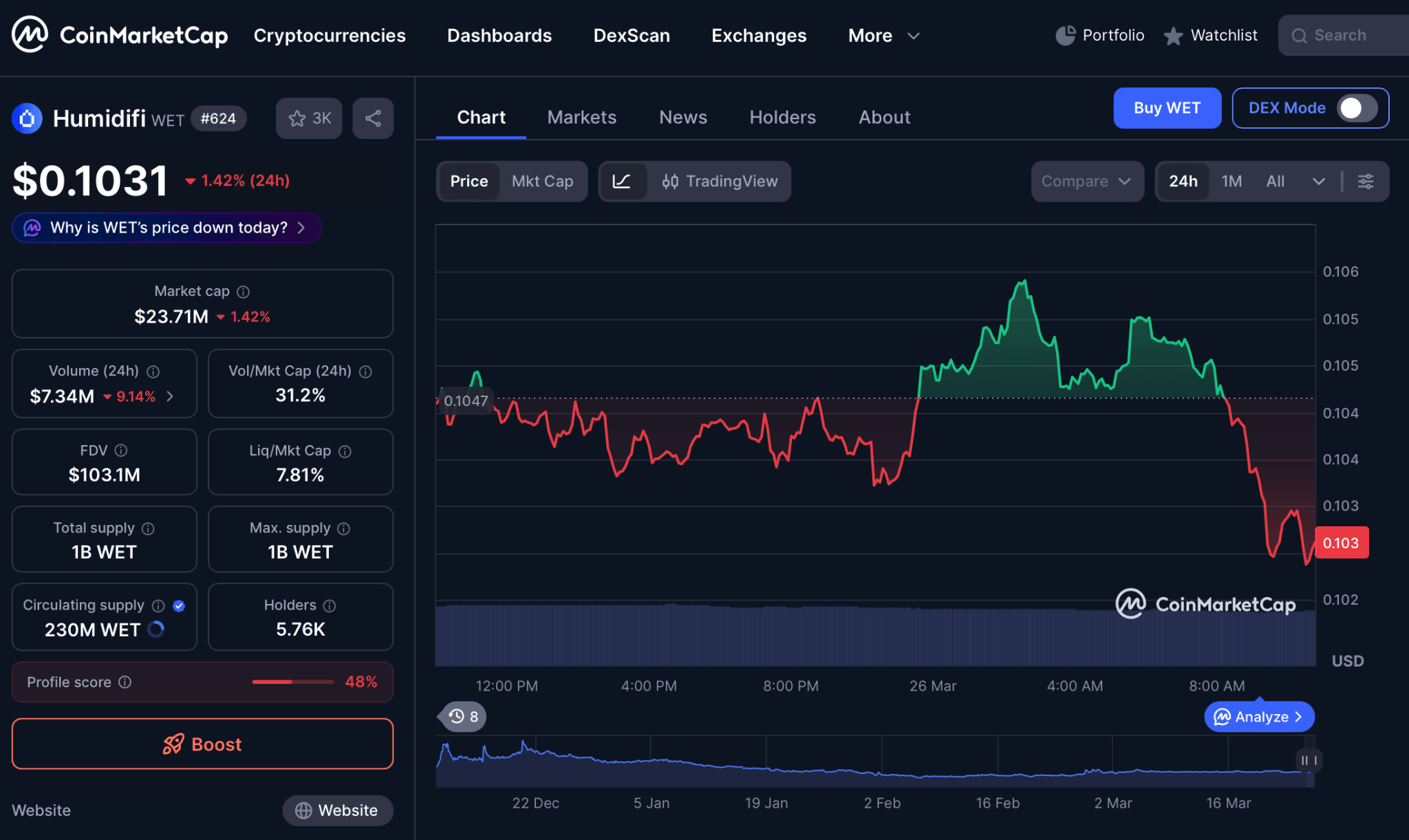
Task: Switch chart to Mkt Cap view
Action: point(542,181)
